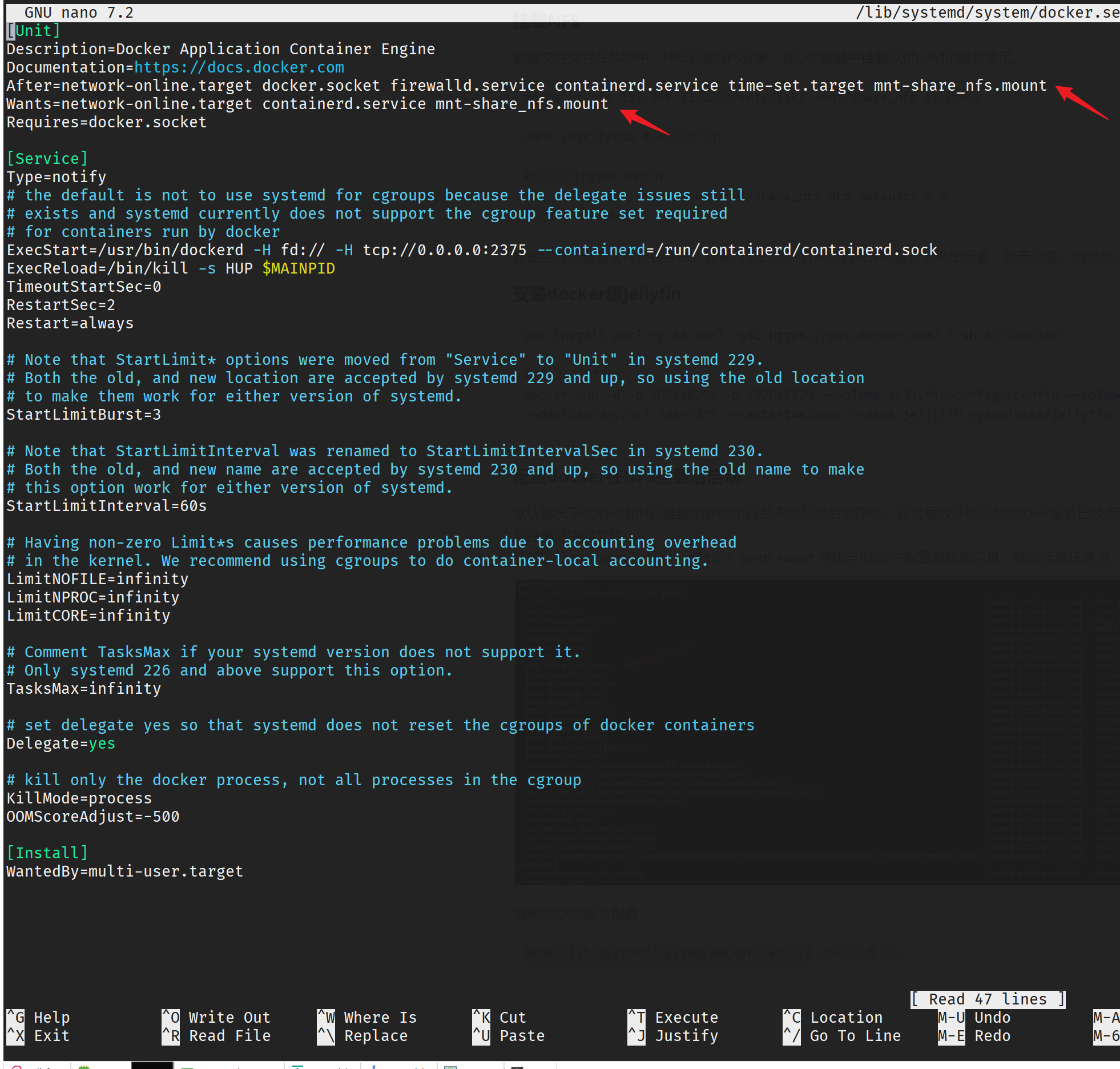Click the ^G Help shortcut in nano

(x=38, y=1017)
